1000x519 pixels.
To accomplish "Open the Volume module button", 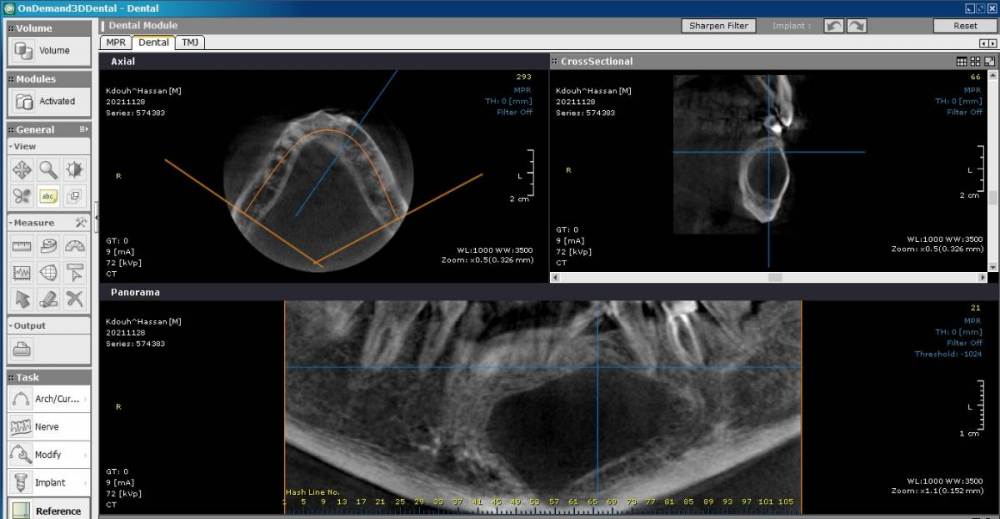I will coord(48,50).
